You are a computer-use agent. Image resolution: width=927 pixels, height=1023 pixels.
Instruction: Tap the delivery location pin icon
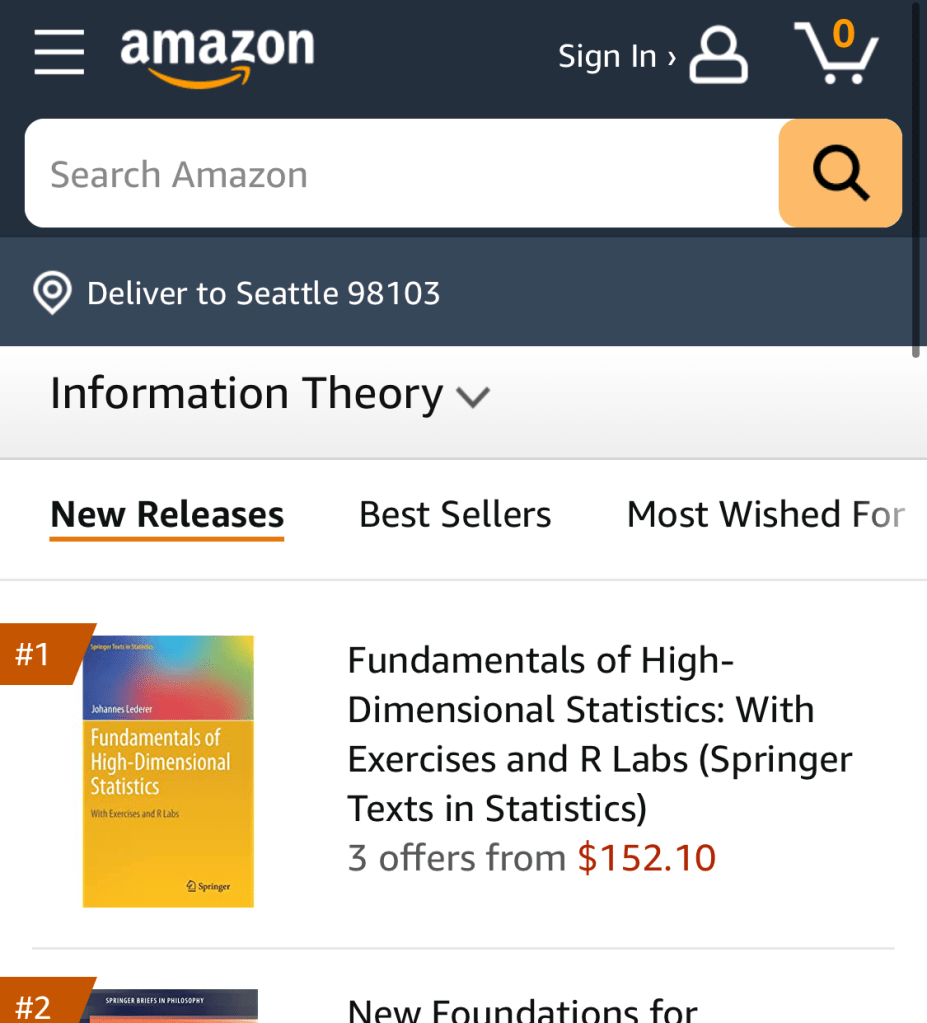(52, 293)
